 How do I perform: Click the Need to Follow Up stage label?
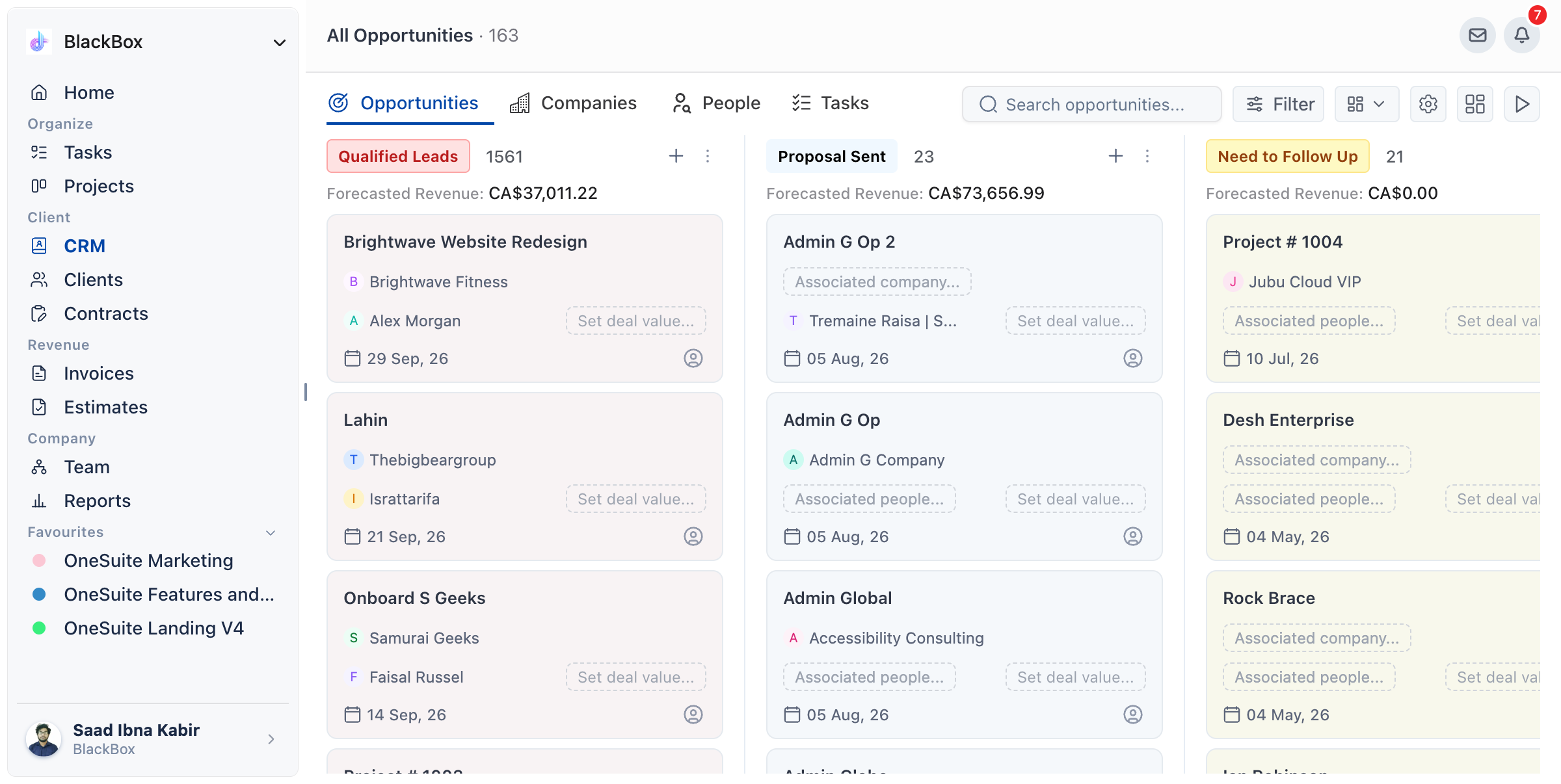1287,156
